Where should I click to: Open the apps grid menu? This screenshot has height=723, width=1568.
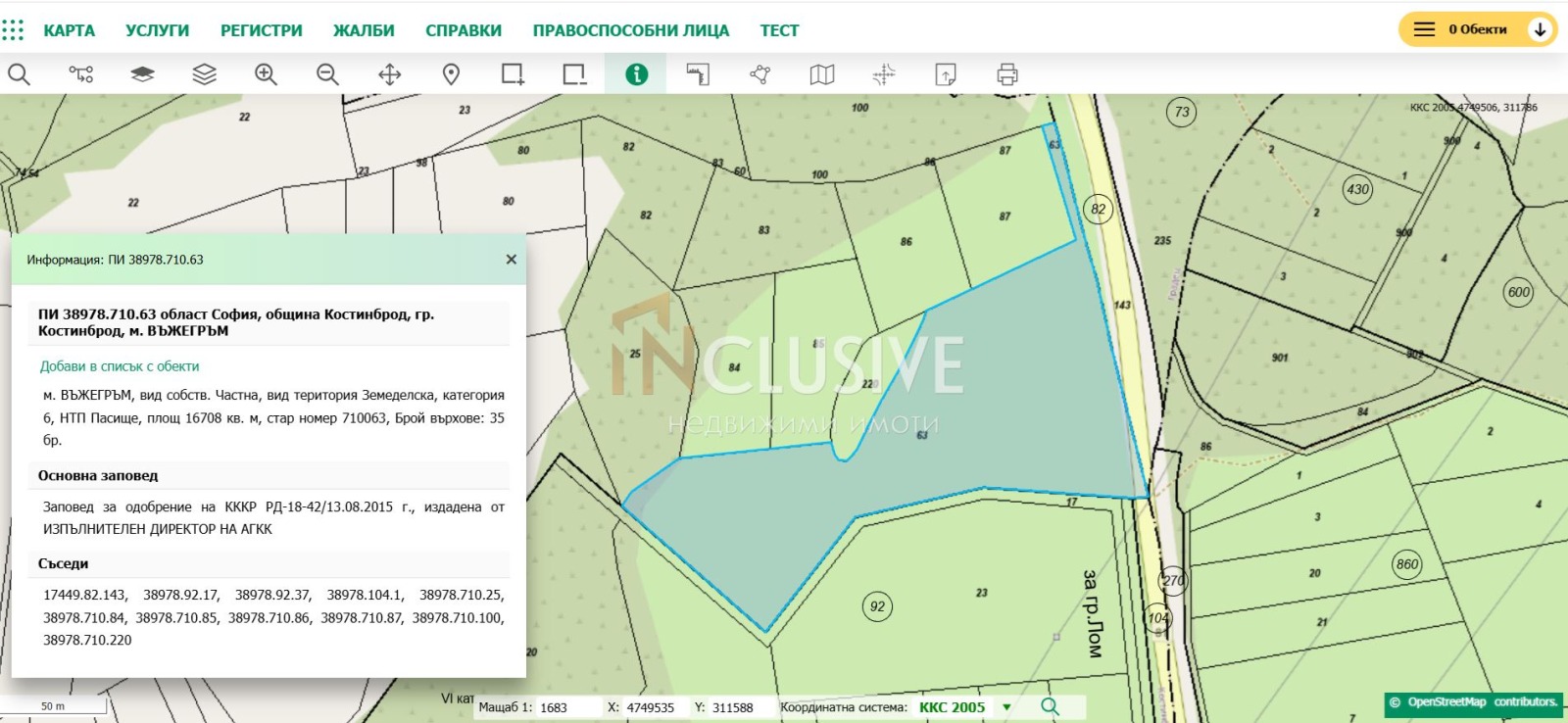[x=13, y=30]
